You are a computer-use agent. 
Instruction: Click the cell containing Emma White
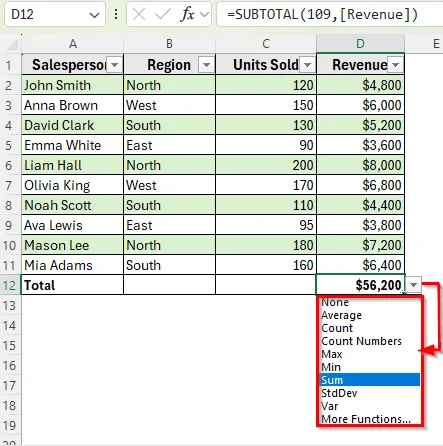73,145
